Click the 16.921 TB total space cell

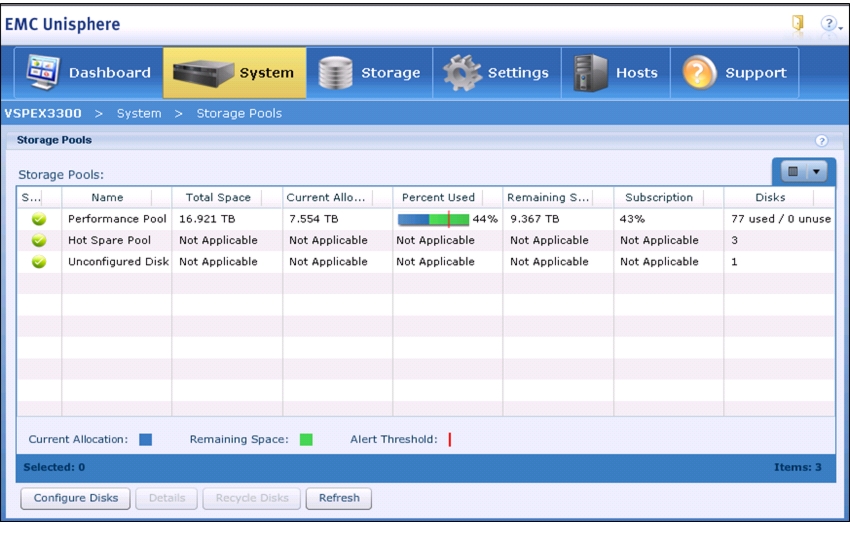pos(207,219)
